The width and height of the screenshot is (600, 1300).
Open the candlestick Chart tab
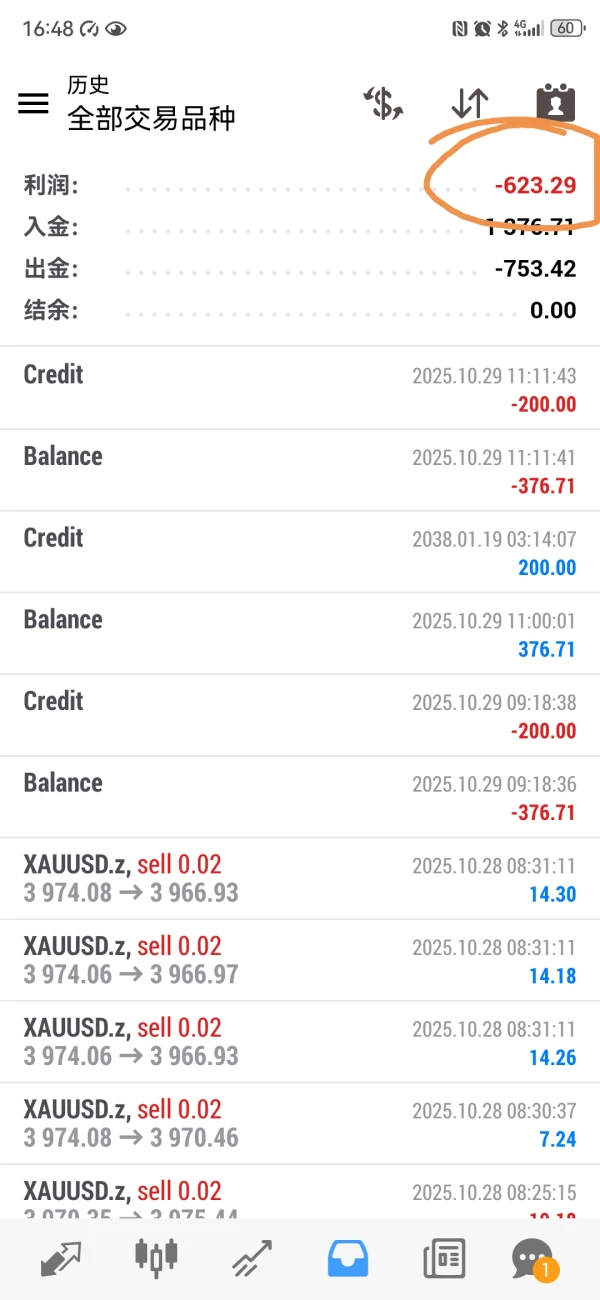pos(157,1257)
